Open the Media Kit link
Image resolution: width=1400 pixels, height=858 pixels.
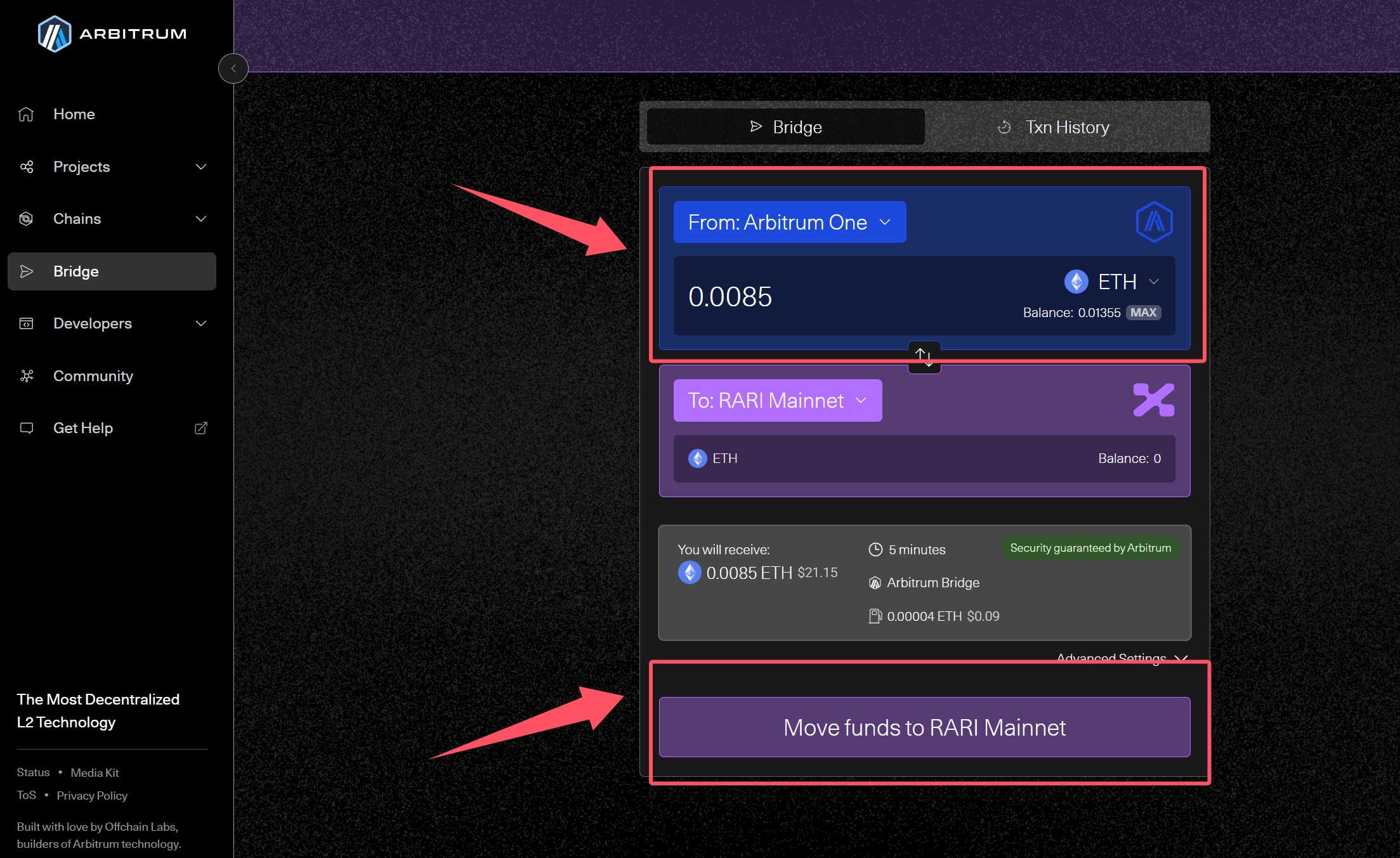pyautogui.click(x=95, y=772)
